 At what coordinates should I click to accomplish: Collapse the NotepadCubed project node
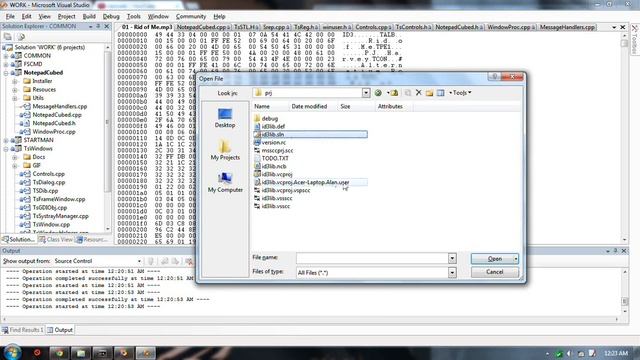click(6, 73)
